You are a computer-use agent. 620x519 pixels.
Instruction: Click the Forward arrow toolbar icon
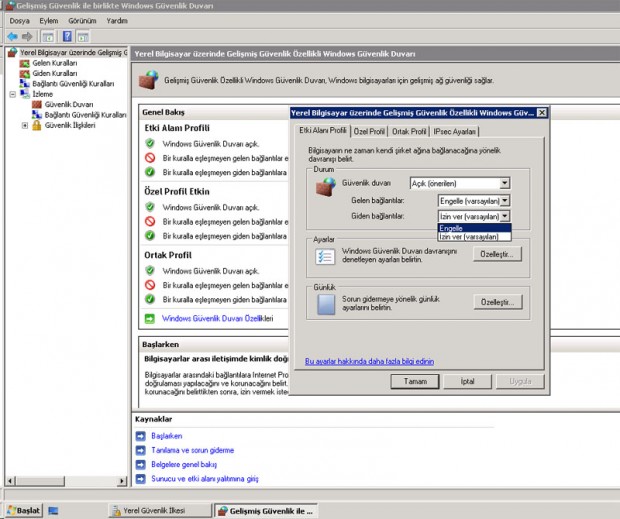[x=27, y=37]
